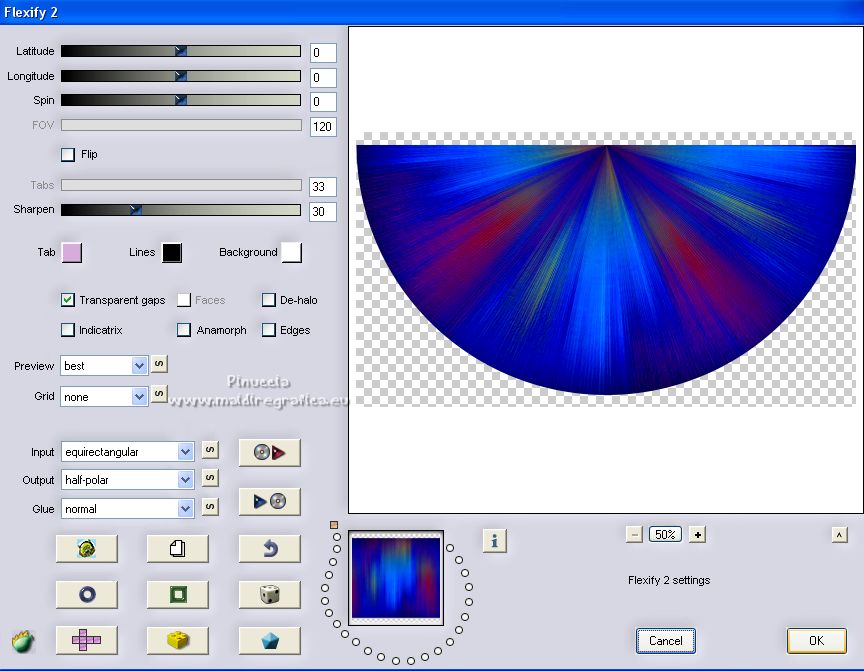Click the Tabs value field
The image size is (864, 671).
[x=323, y=187]
